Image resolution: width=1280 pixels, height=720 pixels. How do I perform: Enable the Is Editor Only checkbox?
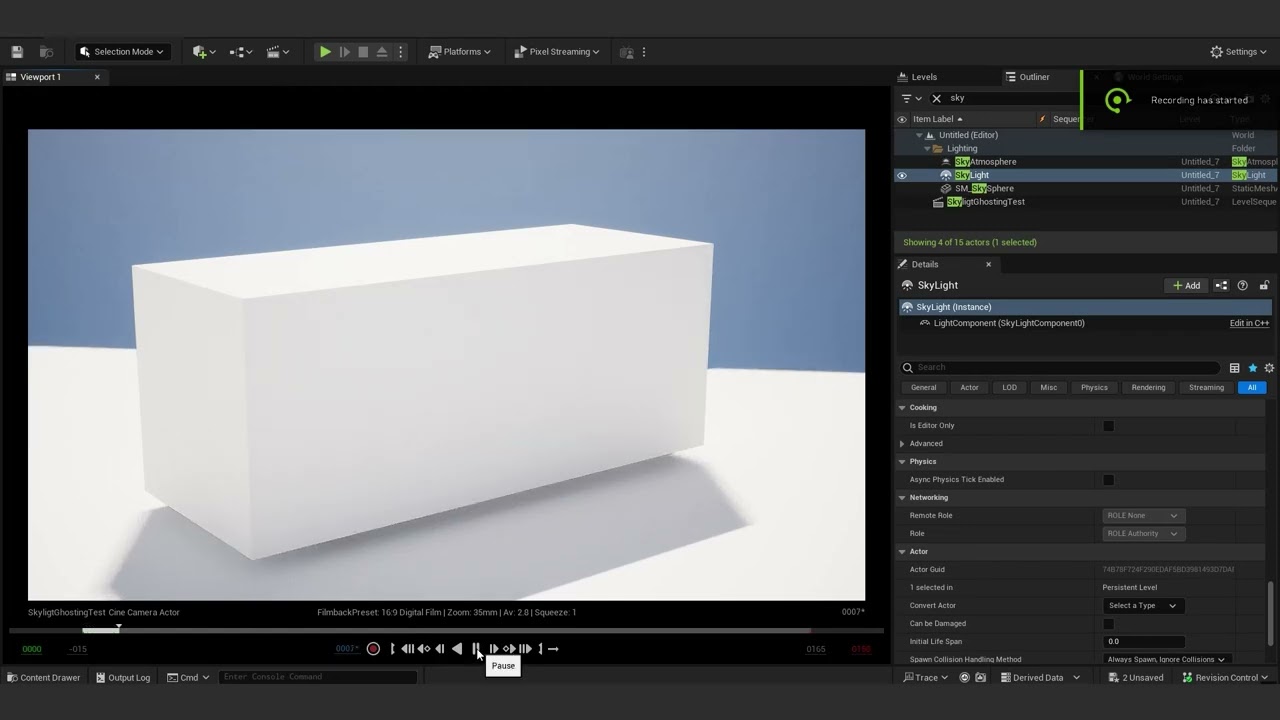tap(1108, 426)
